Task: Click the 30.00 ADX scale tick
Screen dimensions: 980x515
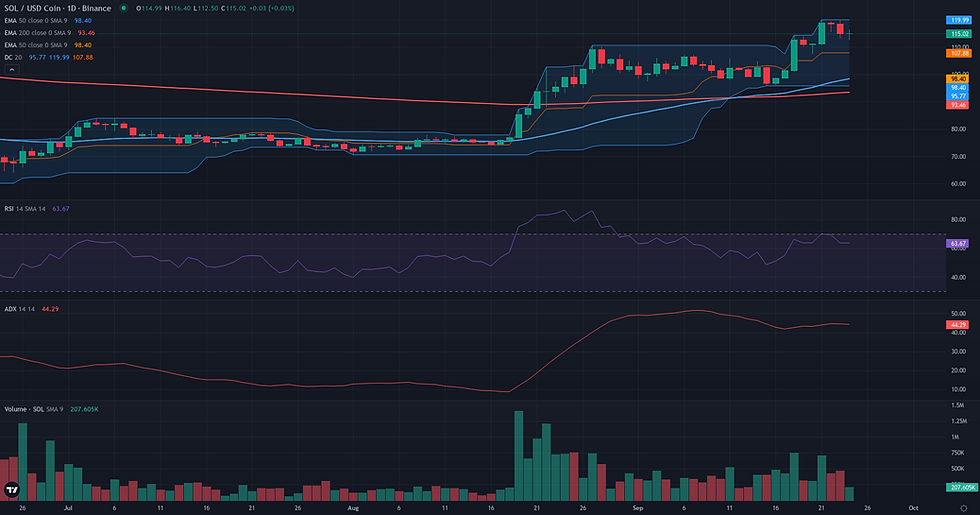Action: click(x=958, y=351)
